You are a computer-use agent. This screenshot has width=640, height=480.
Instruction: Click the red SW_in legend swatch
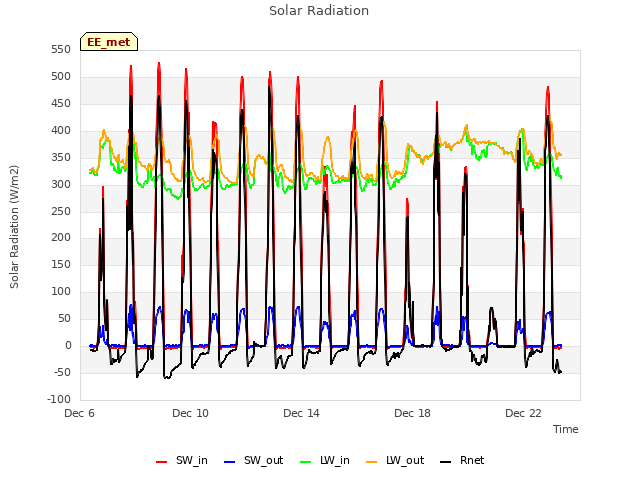click(162, 462)
